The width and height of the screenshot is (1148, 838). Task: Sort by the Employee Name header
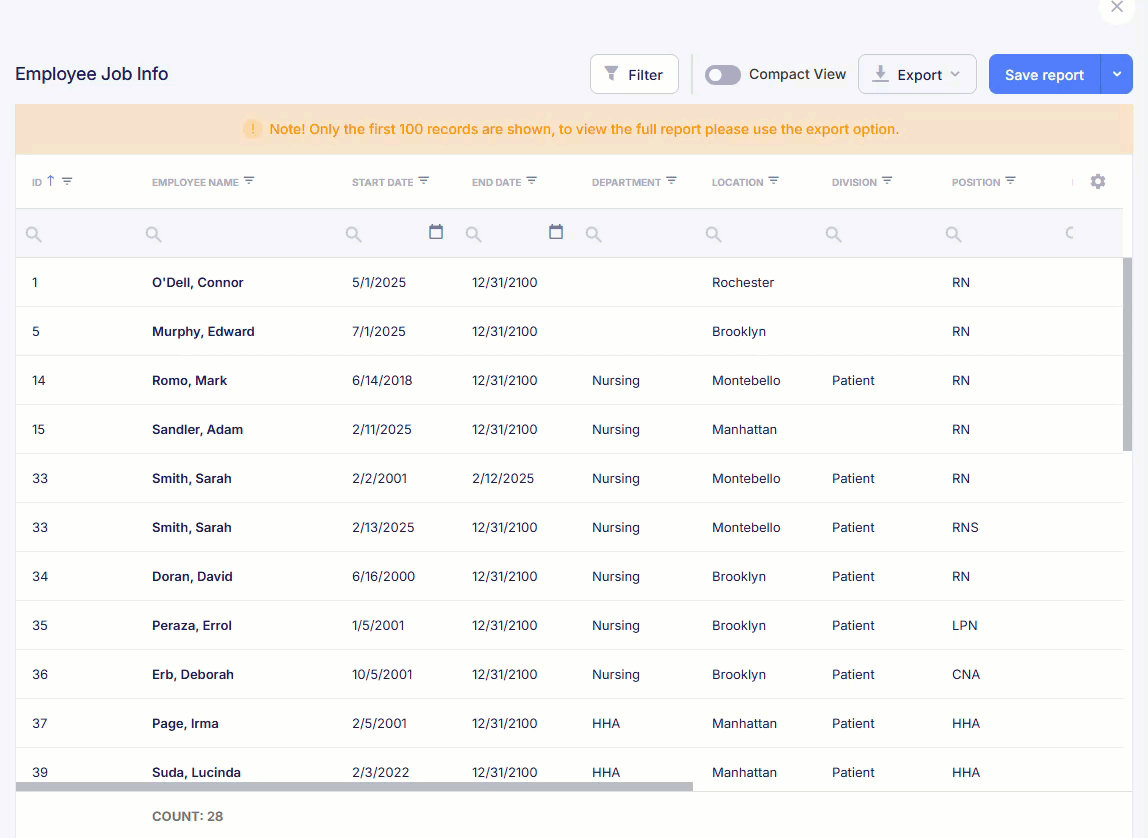click(x=195, y=182)
